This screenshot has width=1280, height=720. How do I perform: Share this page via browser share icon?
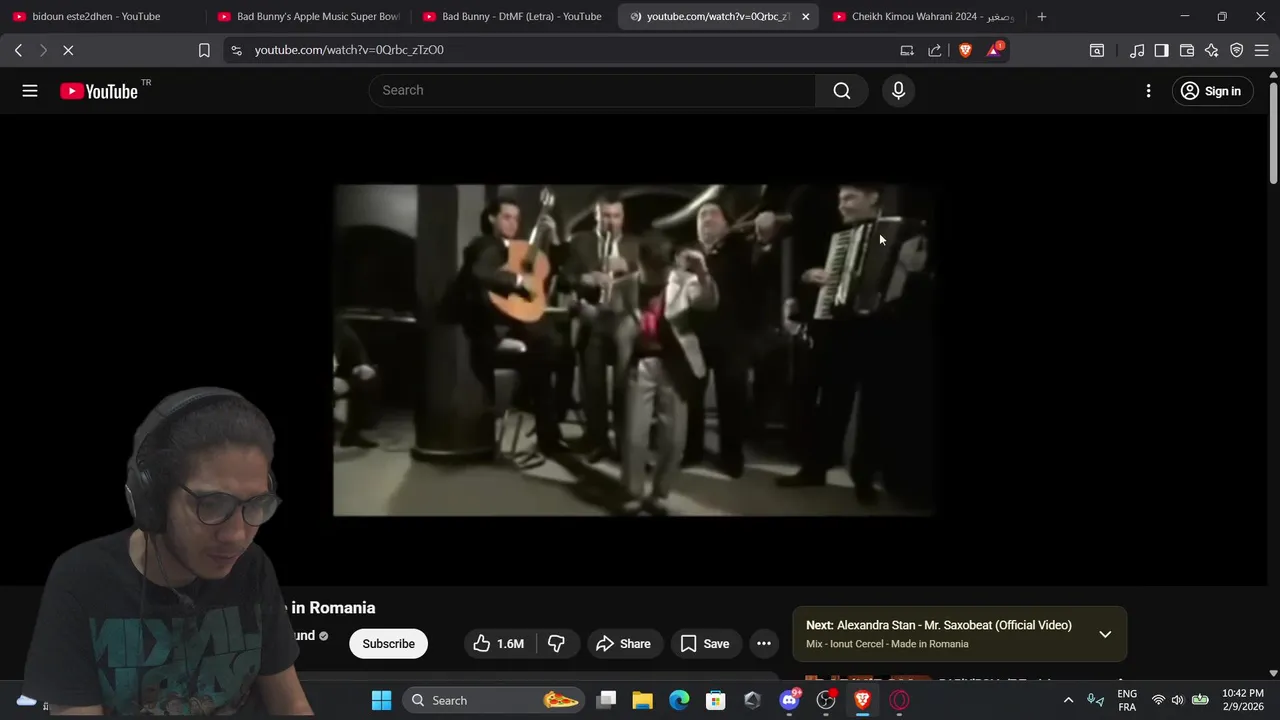935,50
